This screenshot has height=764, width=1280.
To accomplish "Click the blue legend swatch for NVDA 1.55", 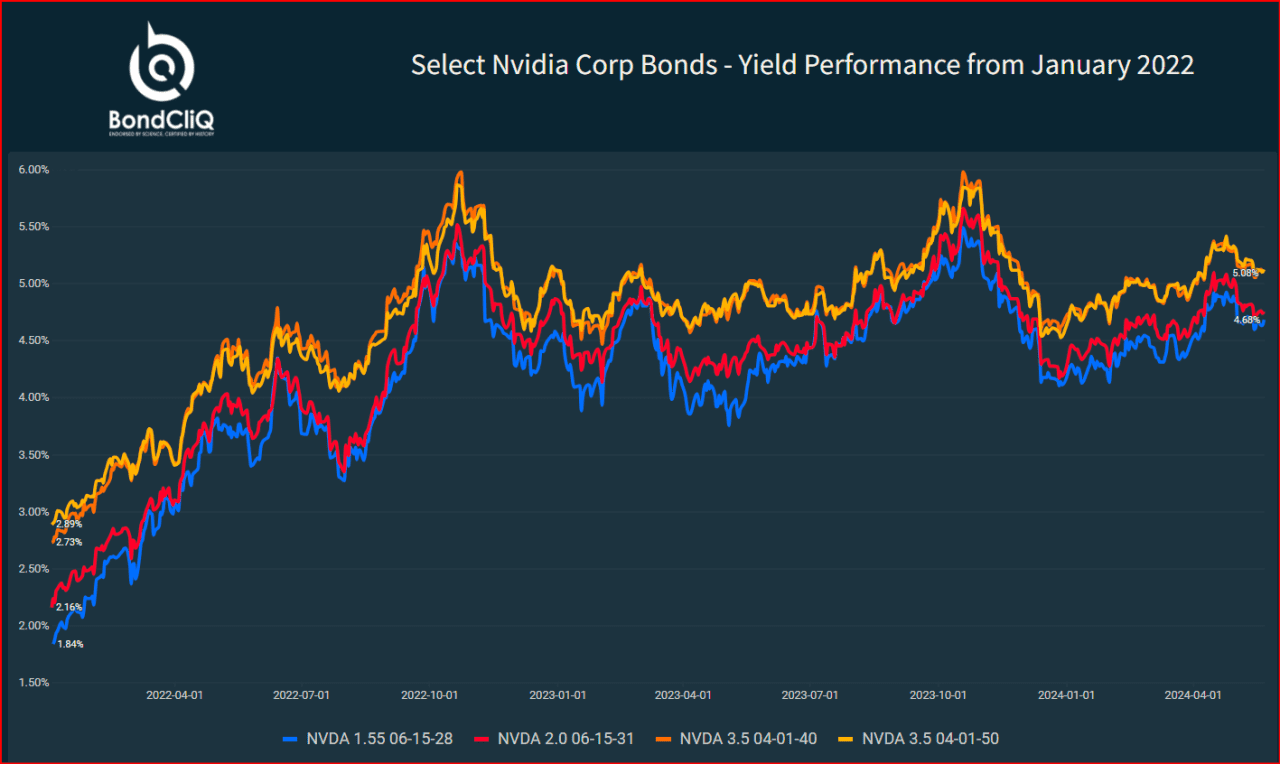I will (291, 739).
